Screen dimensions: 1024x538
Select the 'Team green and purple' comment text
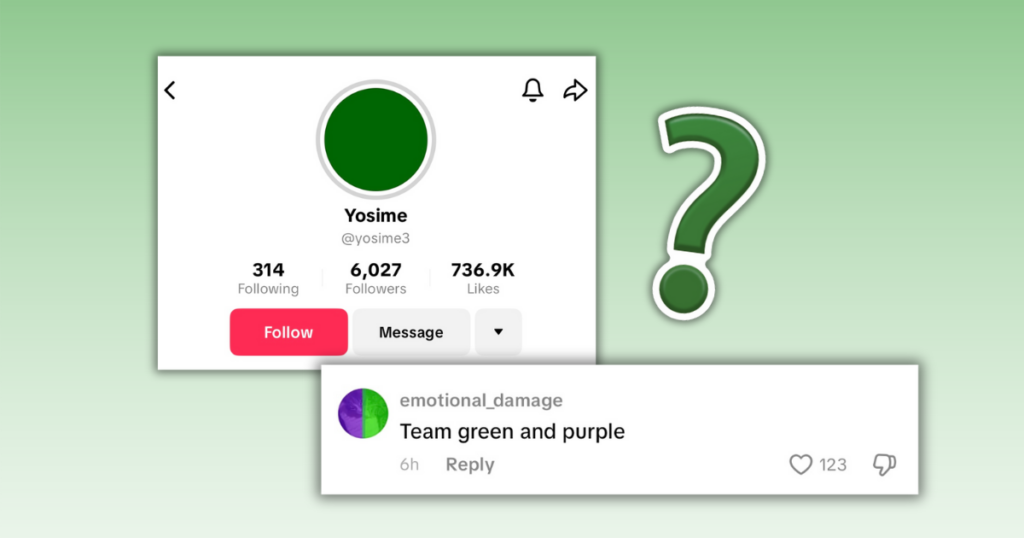coord(512,432)
